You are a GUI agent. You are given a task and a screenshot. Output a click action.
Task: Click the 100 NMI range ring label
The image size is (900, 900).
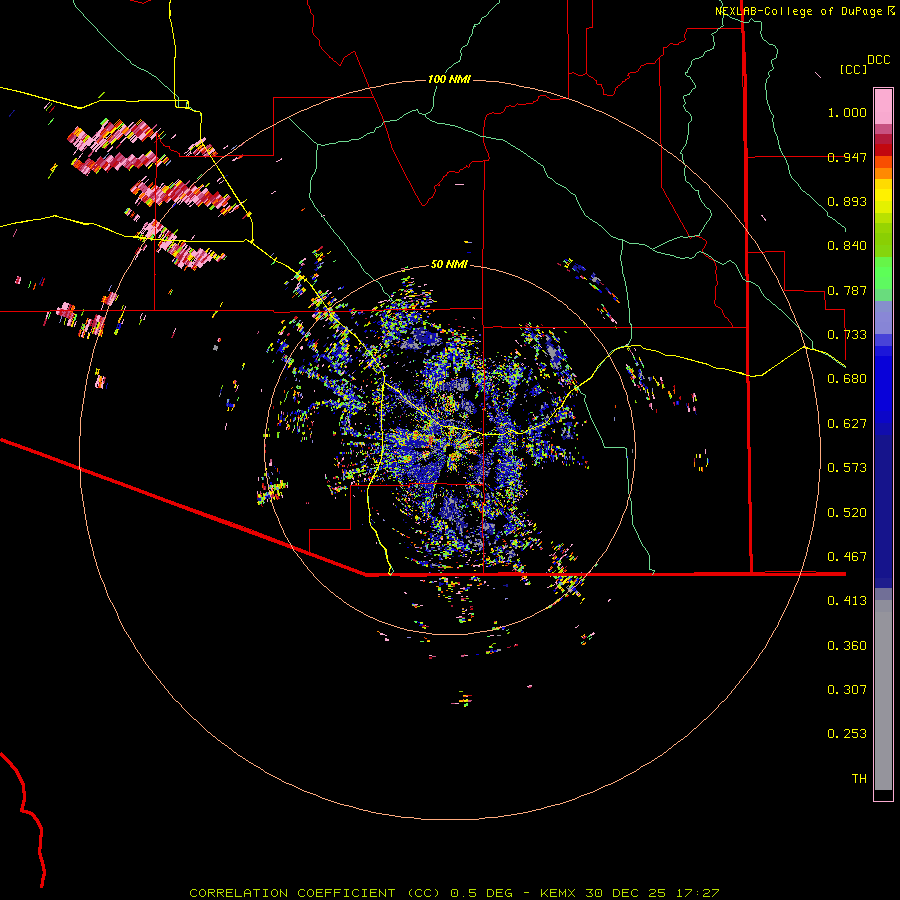(449, 79)
